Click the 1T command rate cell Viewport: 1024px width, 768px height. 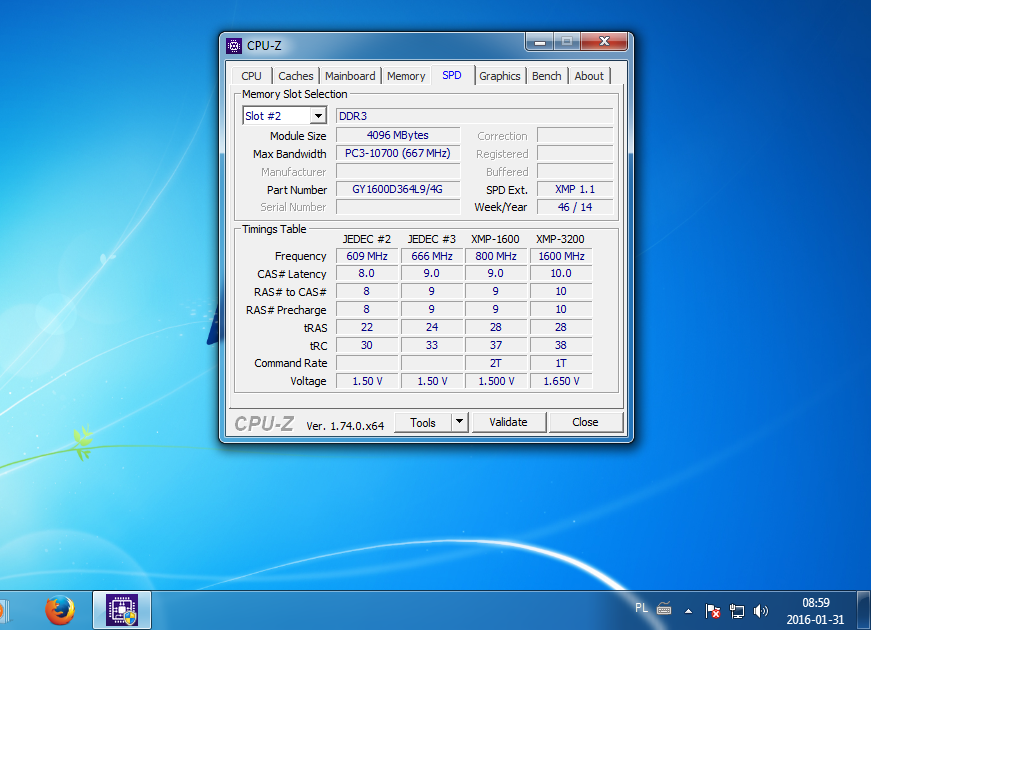click(561, 363)
